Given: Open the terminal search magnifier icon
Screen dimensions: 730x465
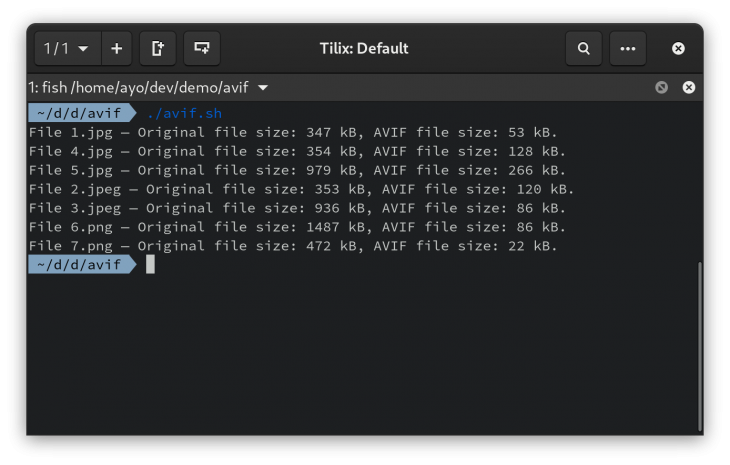Looking at the screenshot, I should [583, 48].
